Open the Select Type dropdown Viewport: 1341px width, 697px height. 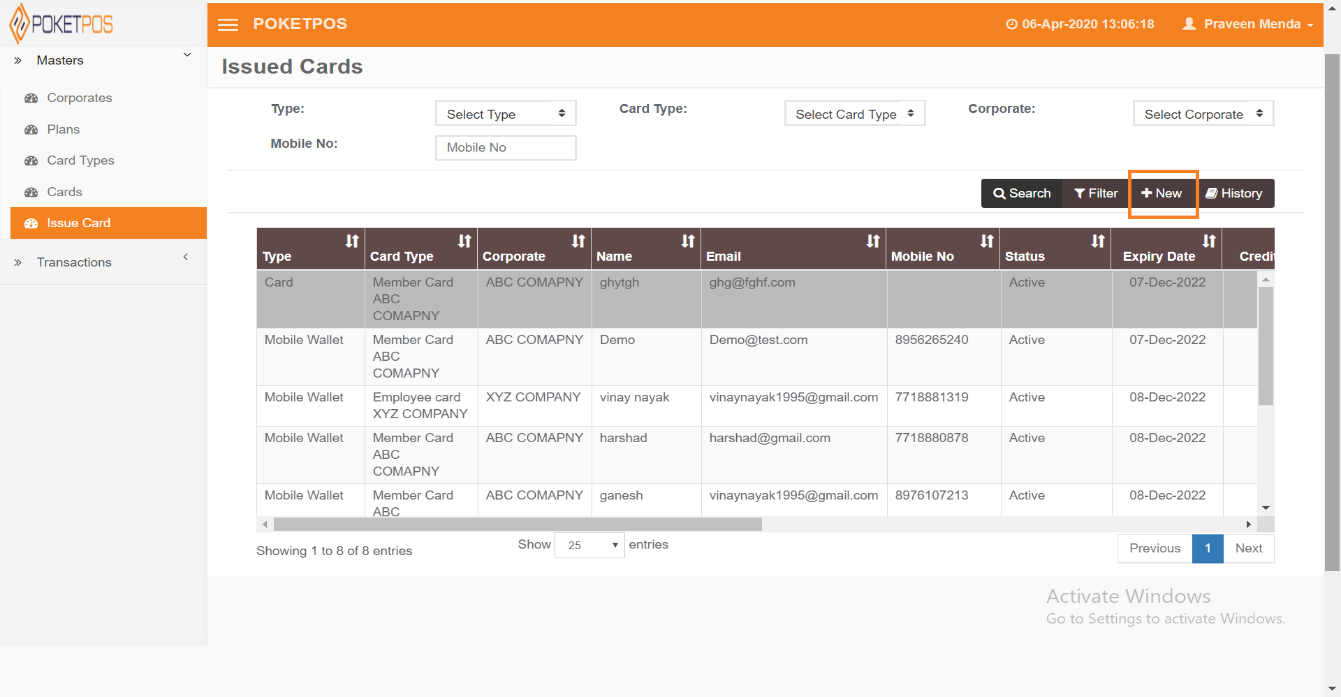coord(506,114)
